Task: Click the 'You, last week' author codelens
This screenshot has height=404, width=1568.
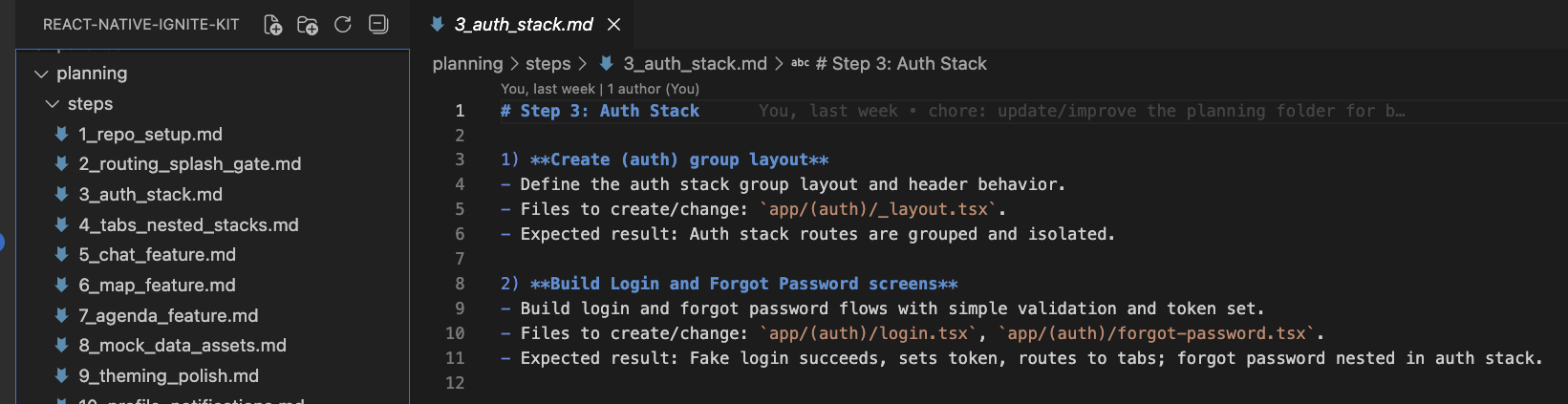Action: 548,89
